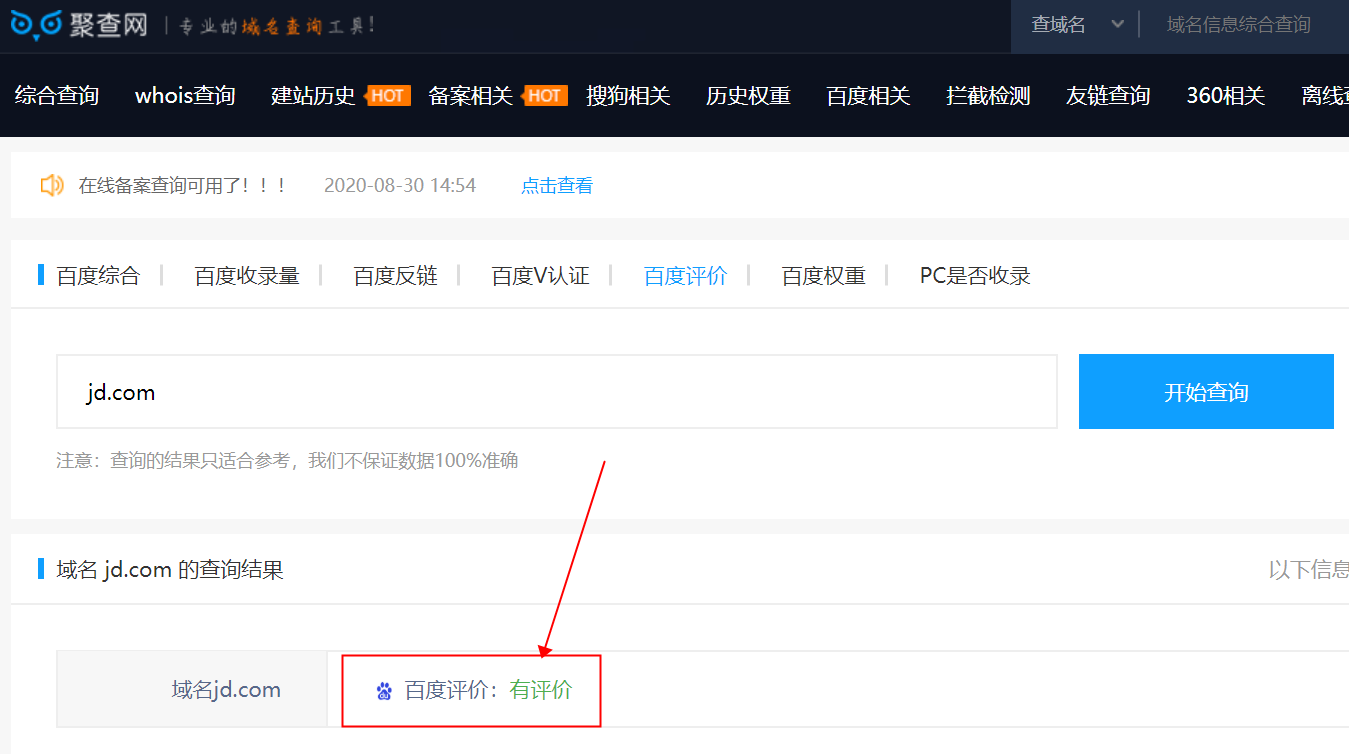Switch to the 百度权重 tab
1349x754 pixels.
[x=822, y=275]
